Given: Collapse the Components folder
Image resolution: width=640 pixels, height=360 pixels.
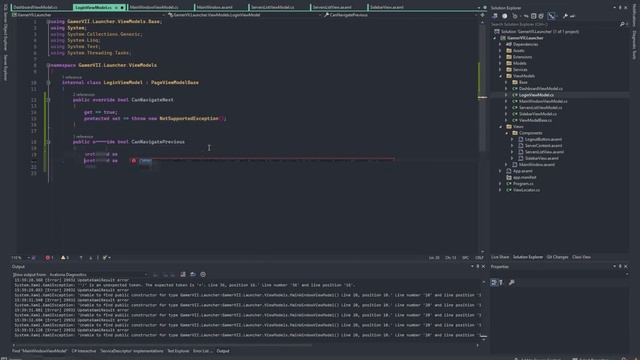Looking at the screenshot, I should pos(507,133).
